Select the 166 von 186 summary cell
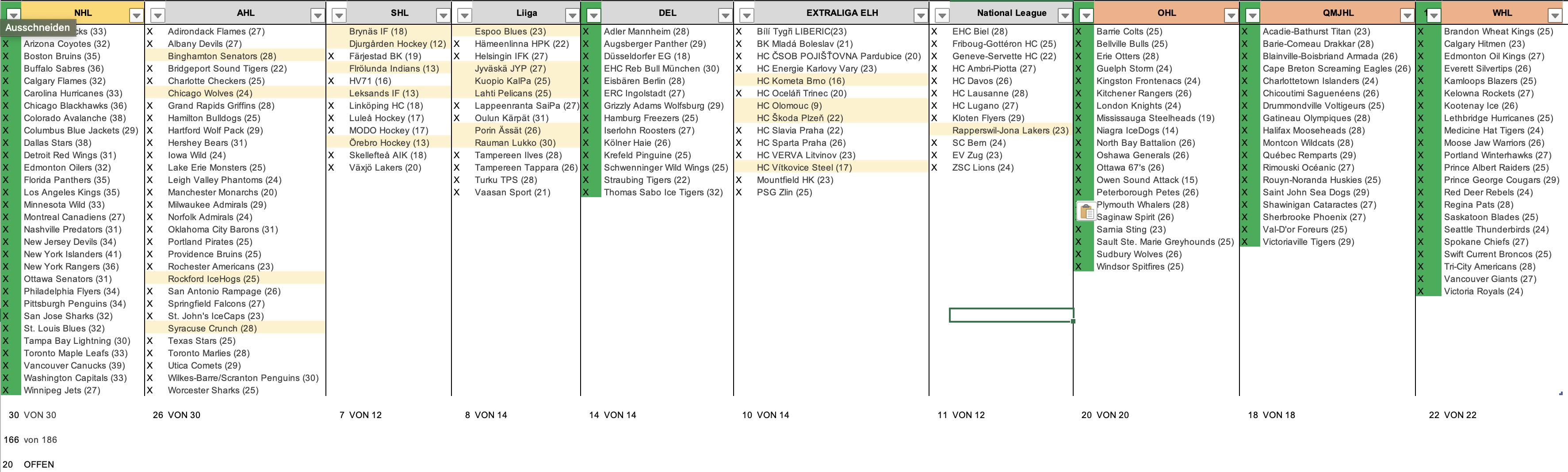The image size is (1568, 472). pos(31,440)
